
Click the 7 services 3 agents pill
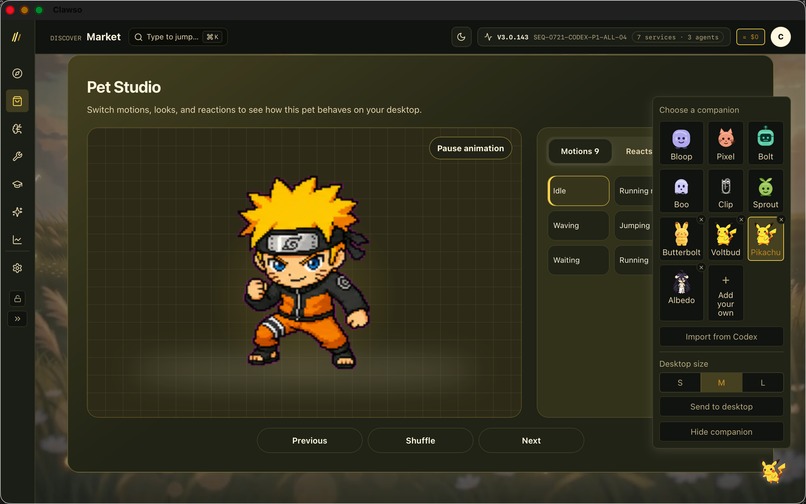(x=677, y=37)
